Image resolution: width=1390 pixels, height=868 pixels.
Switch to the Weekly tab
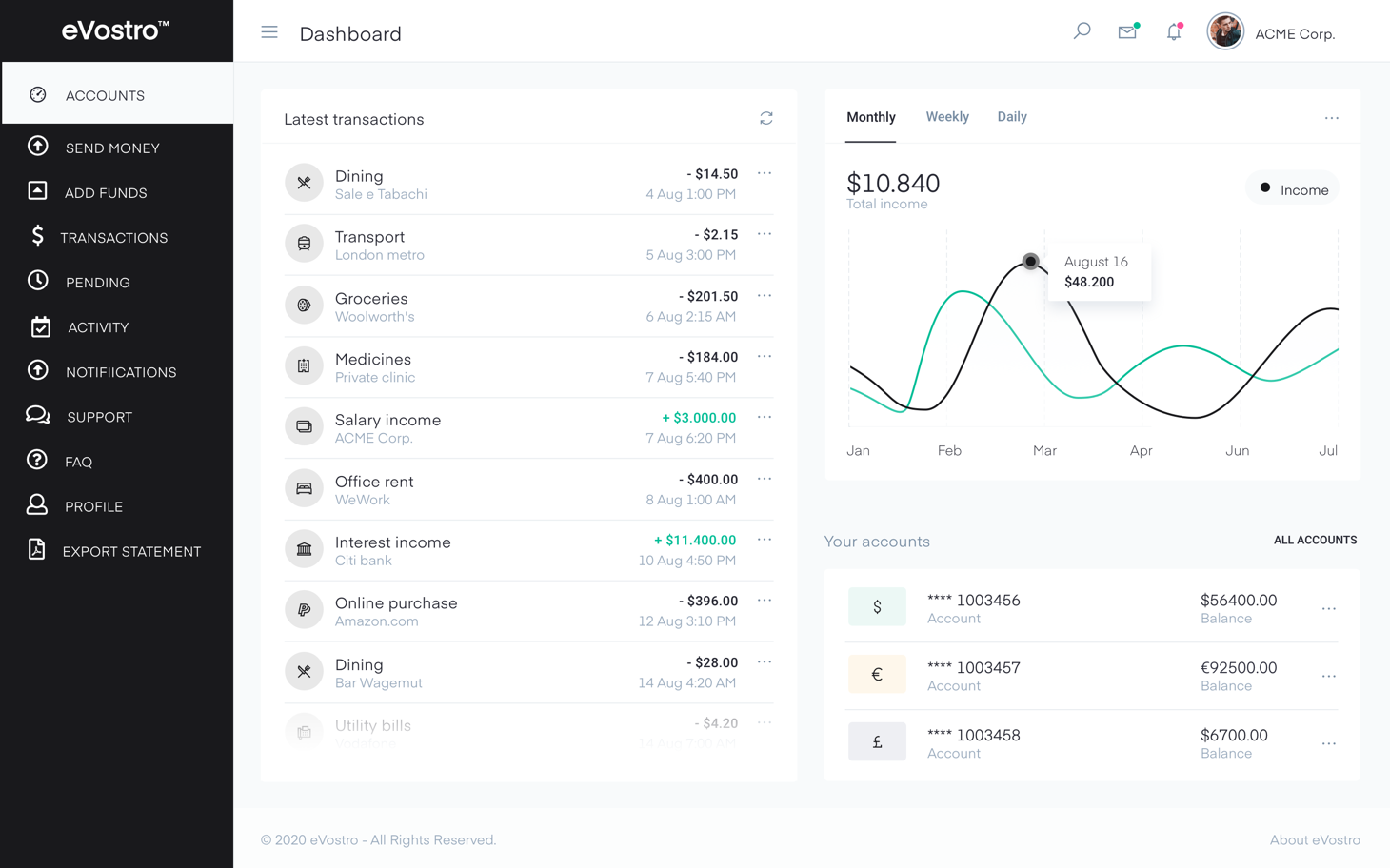(x=946, y=117)
